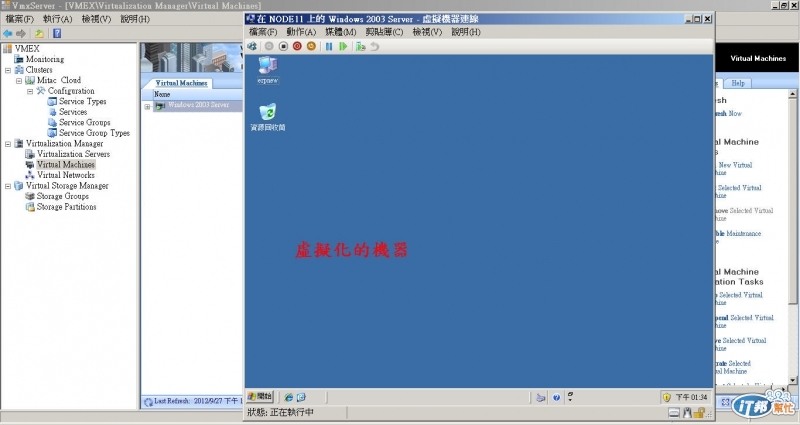Select Service Groups tree item
This screenshot has width=800, height=425.
pos(85,122)
